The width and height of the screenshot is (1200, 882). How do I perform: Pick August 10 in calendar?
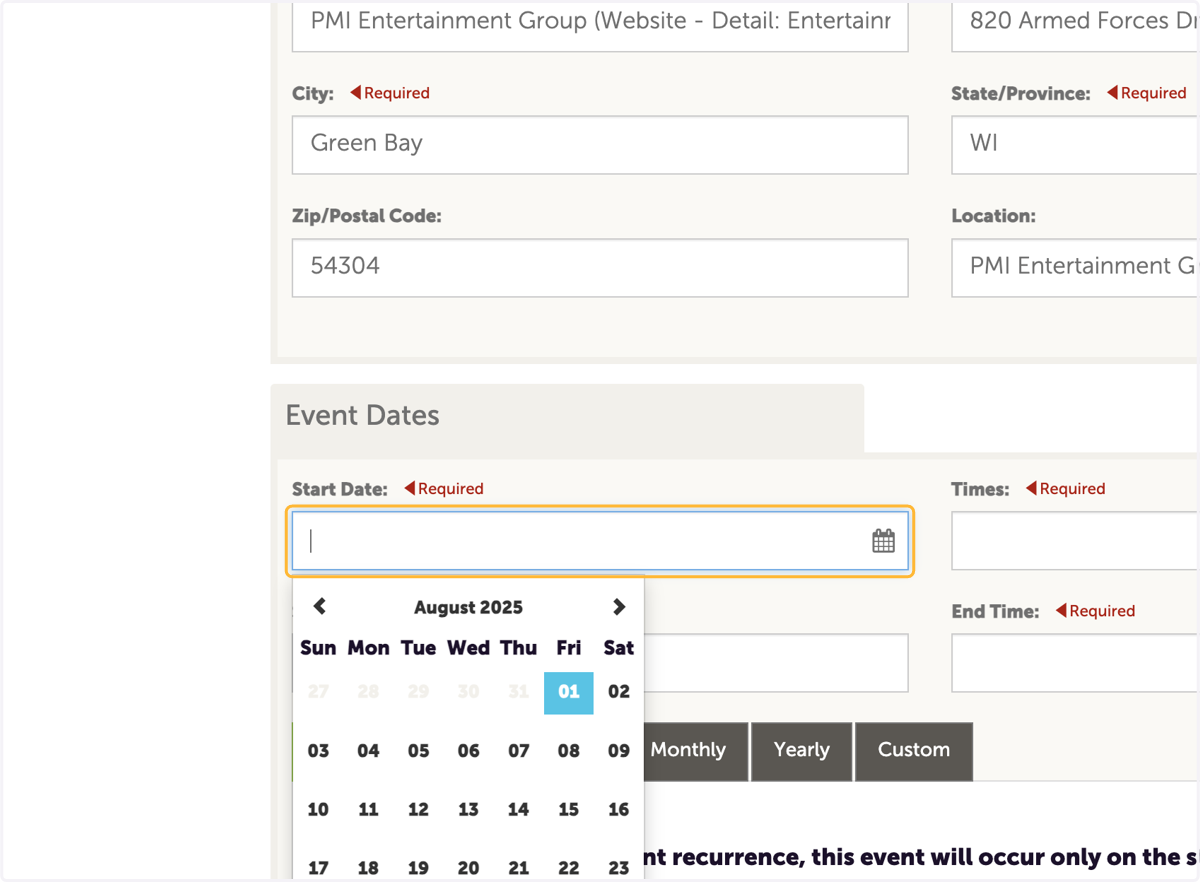(318, 810)
